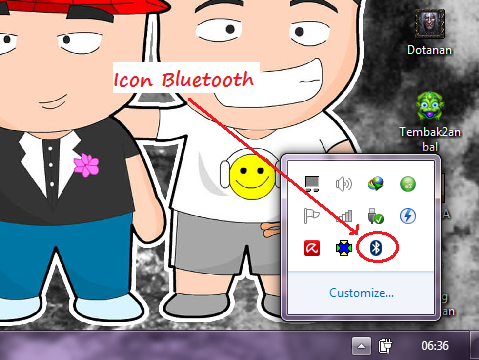Open the Dotanan desktop shortcut
This screenshot has width=479, height=360.
429,32
